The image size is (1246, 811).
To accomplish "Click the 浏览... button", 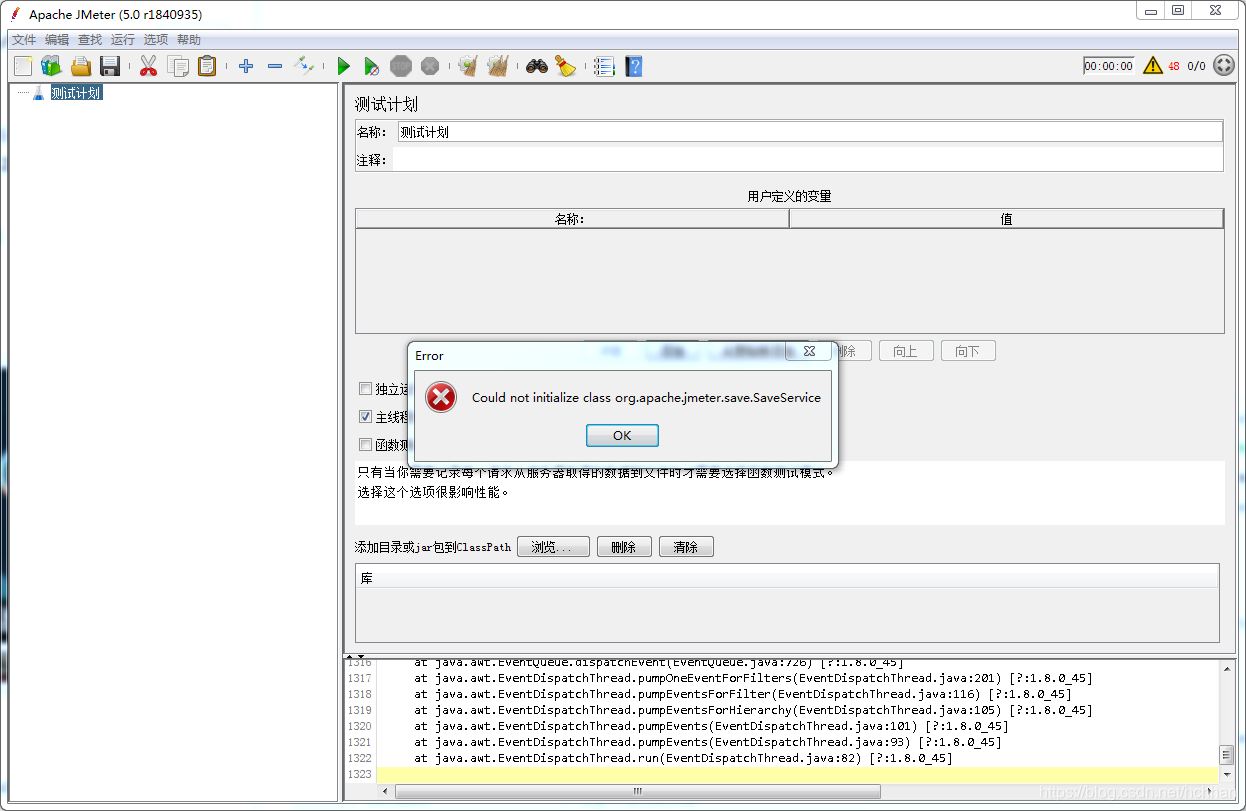I will [x=553, y=547].
